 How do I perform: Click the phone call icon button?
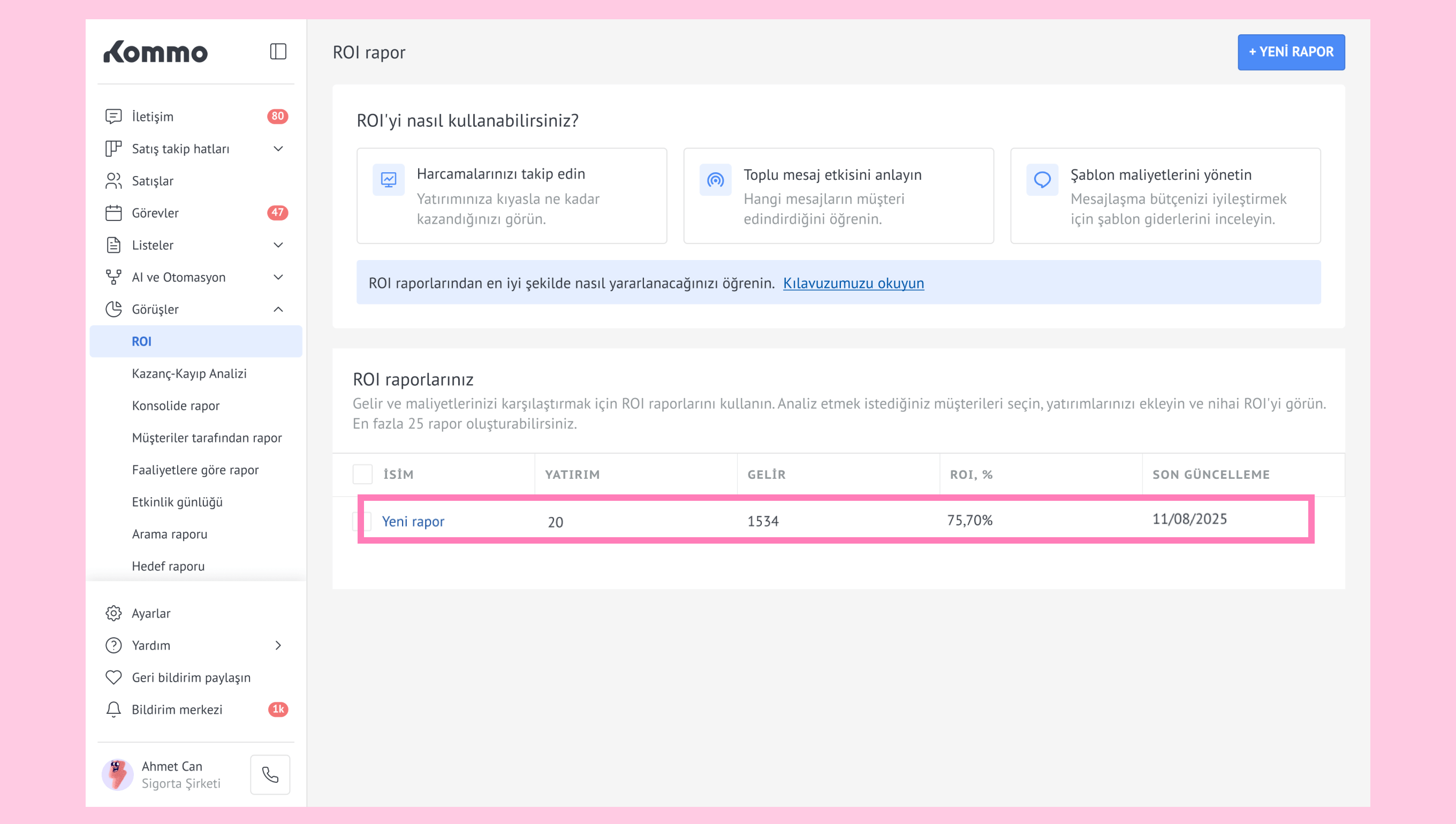tap(270, 774)
